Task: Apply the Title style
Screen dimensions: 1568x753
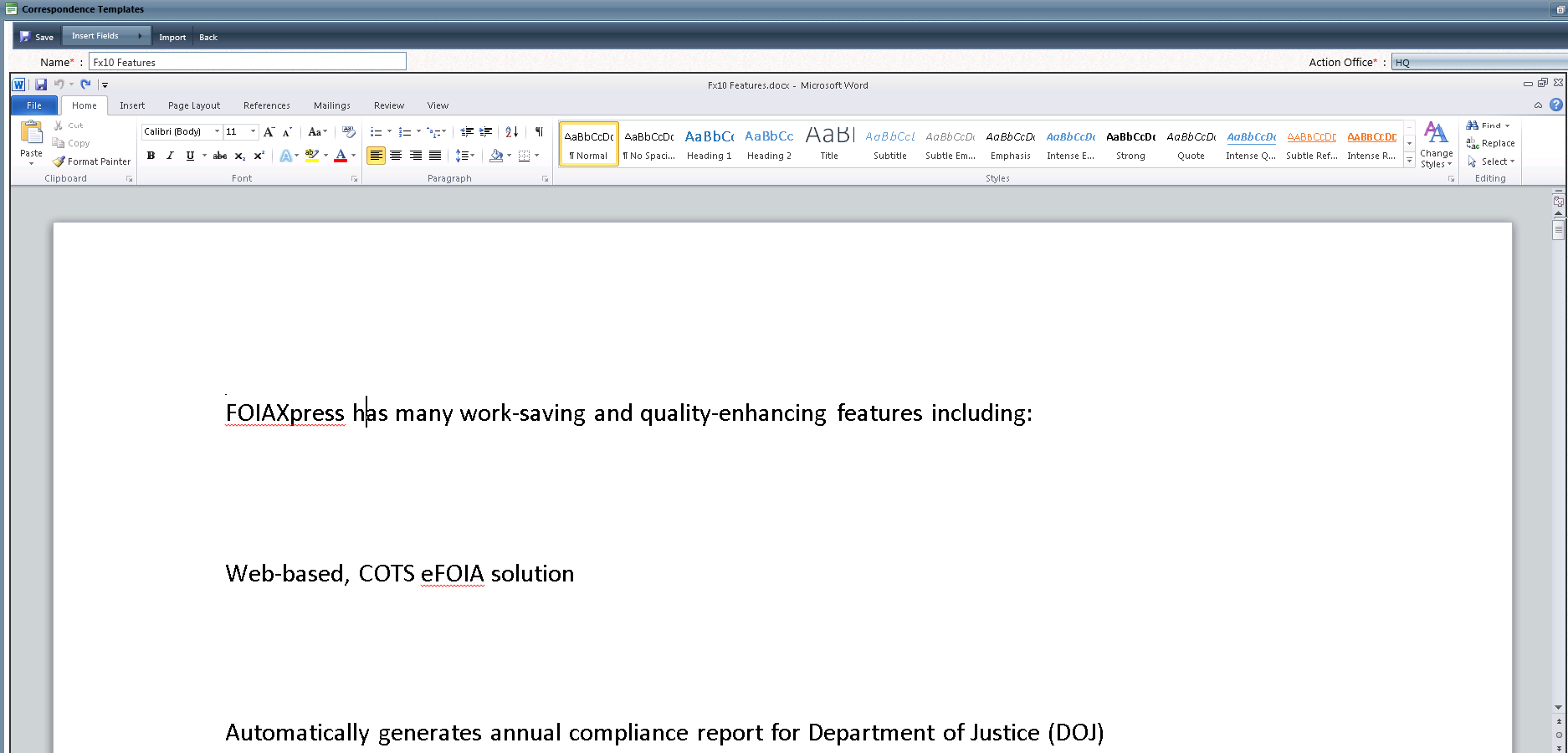Action: 829,144
